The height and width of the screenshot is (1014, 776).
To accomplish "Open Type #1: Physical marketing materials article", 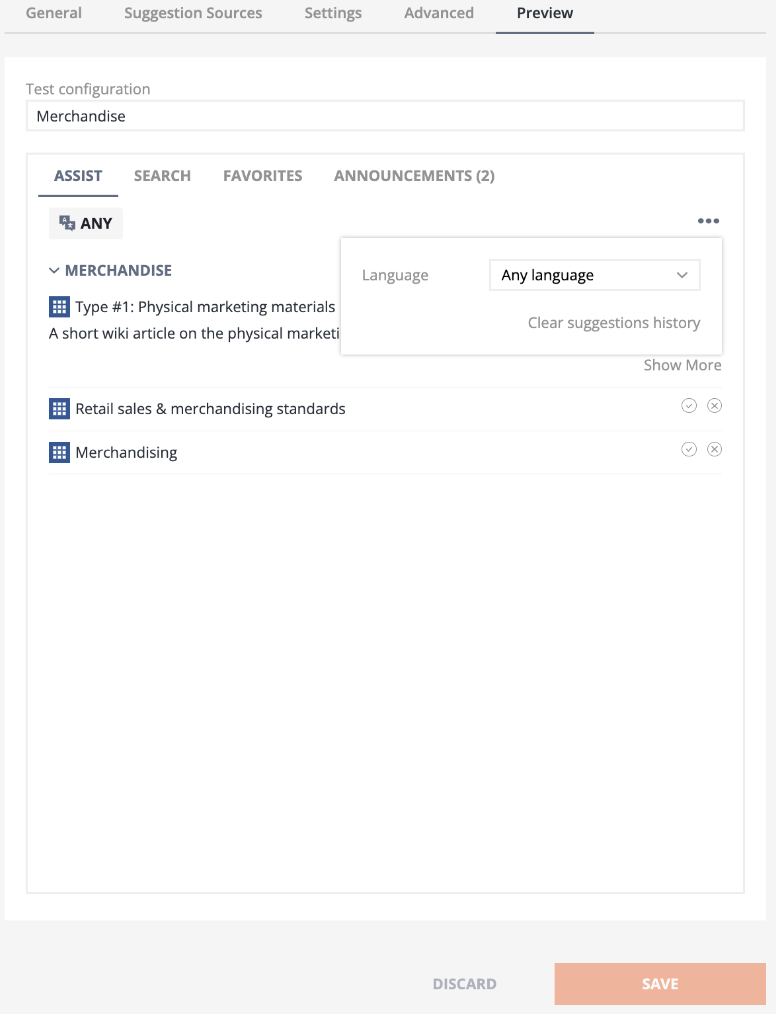I will (205, 307).
